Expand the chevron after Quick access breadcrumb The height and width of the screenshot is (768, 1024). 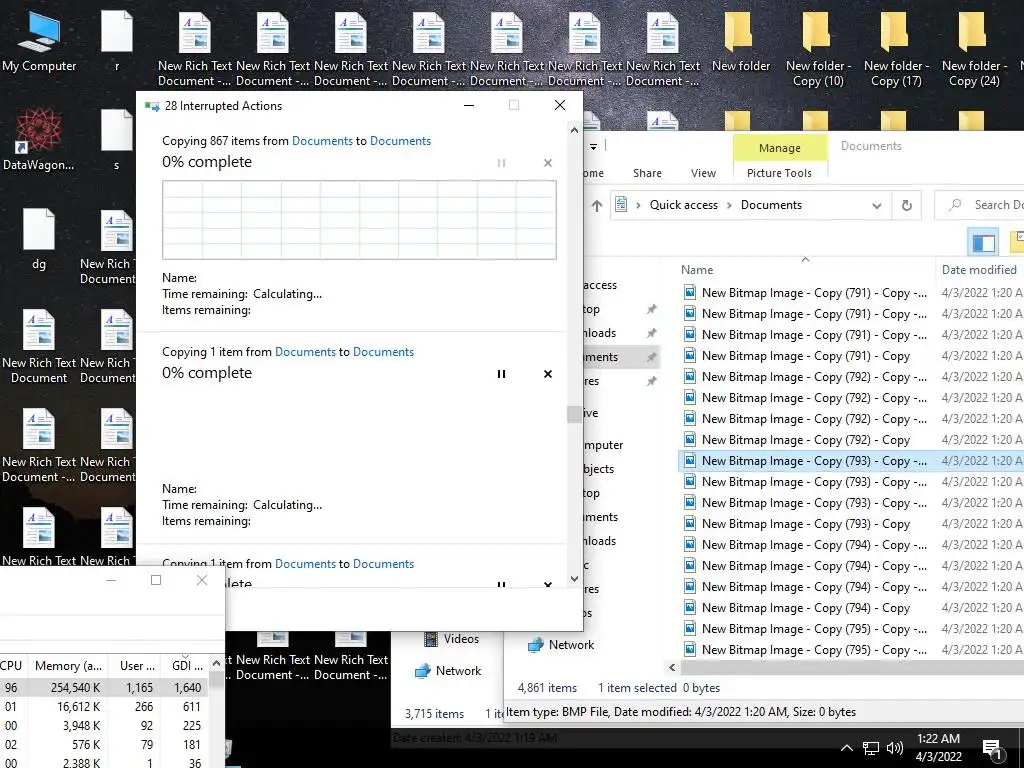[x=729, y=206]
